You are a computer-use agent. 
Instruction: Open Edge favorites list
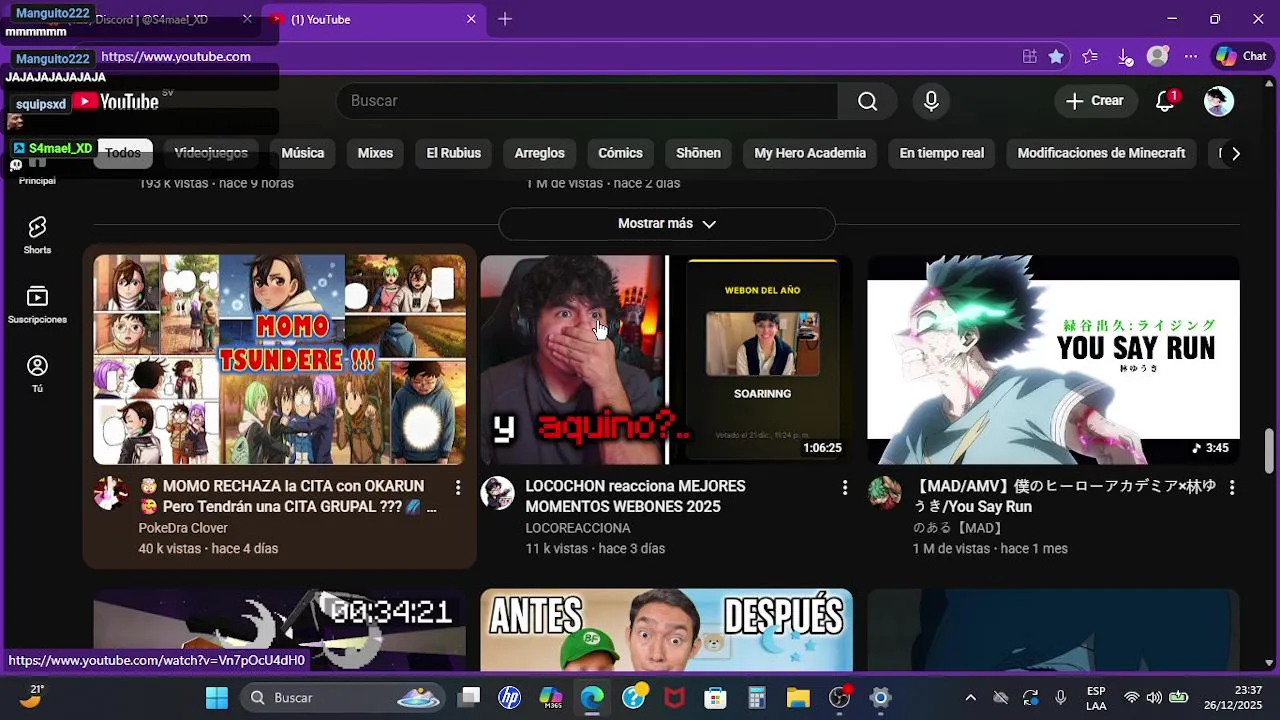(x=1090, y=57)
